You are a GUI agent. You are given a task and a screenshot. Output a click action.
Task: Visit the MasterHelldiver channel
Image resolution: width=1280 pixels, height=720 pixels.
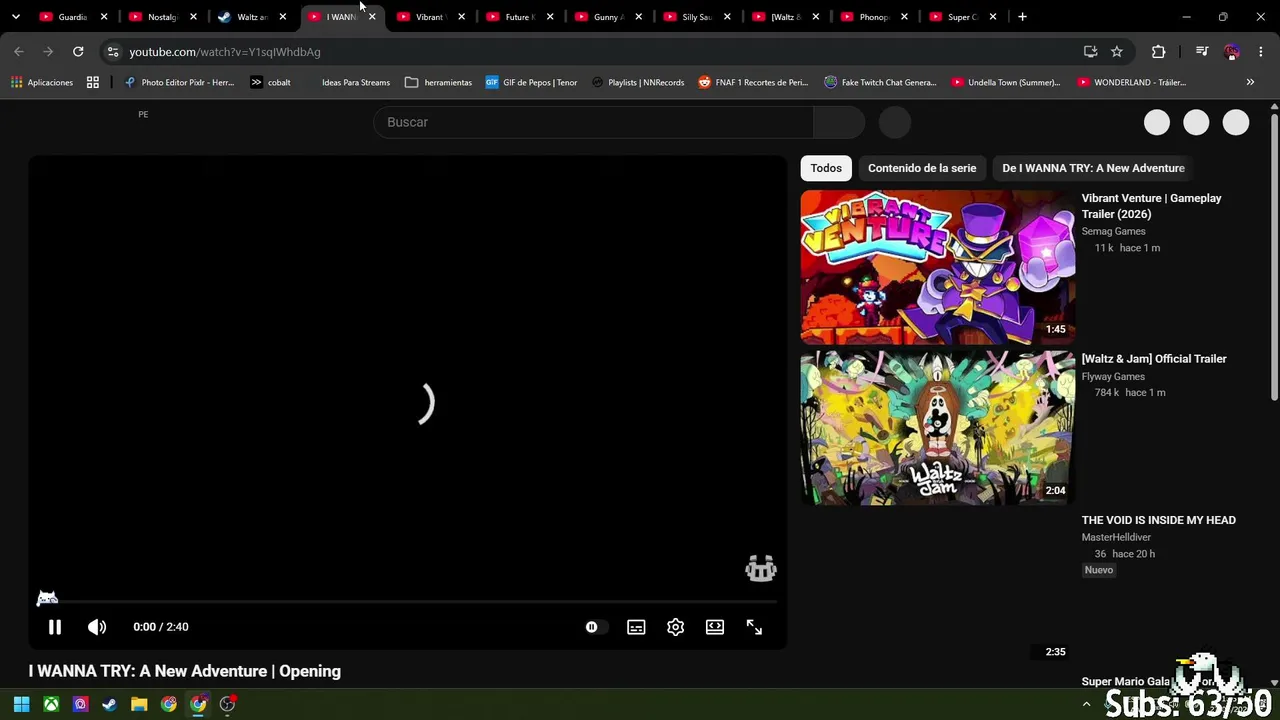click(x=1116, y=538)
